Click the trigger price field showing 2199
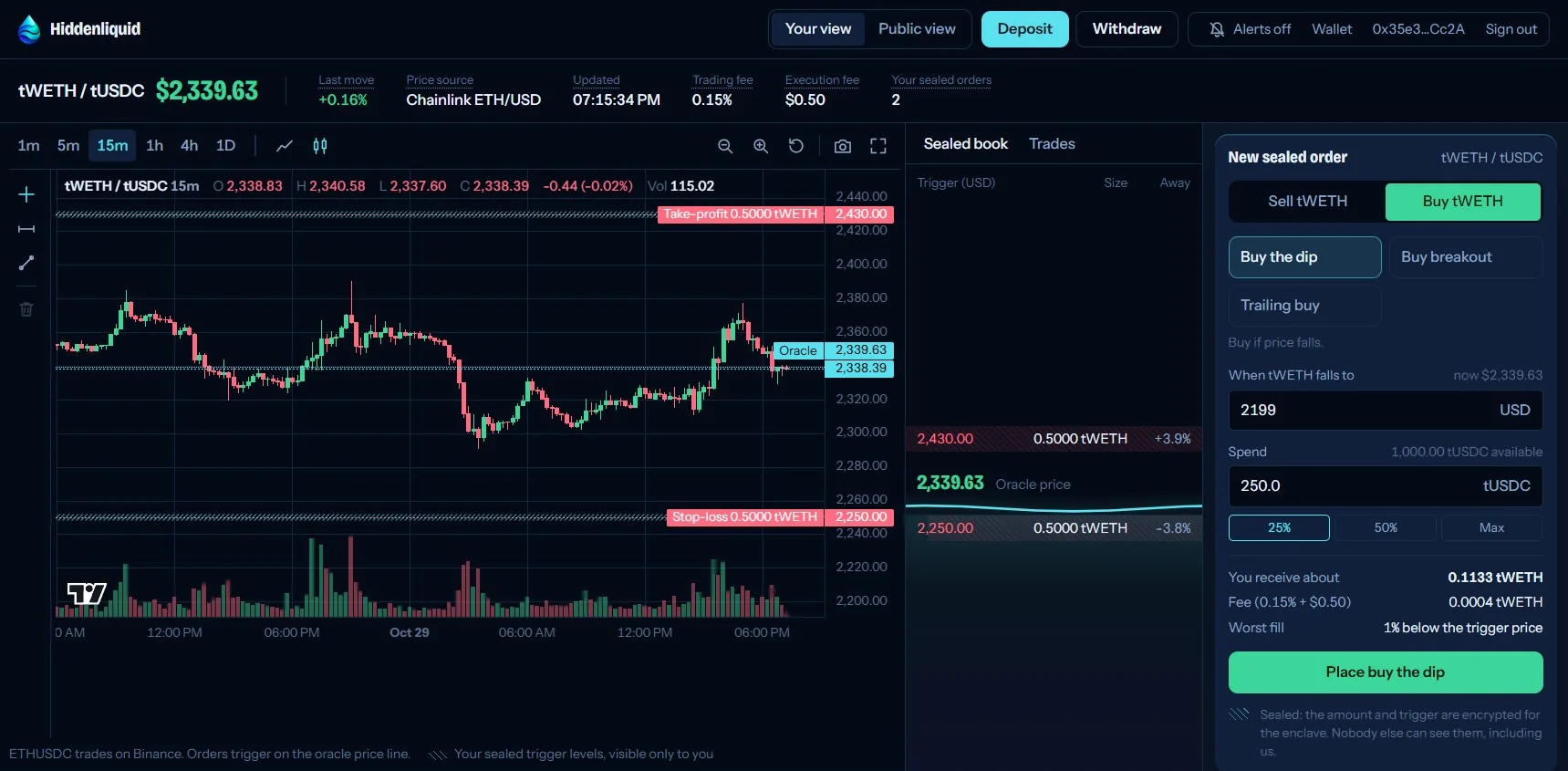 click(1385, 411)
